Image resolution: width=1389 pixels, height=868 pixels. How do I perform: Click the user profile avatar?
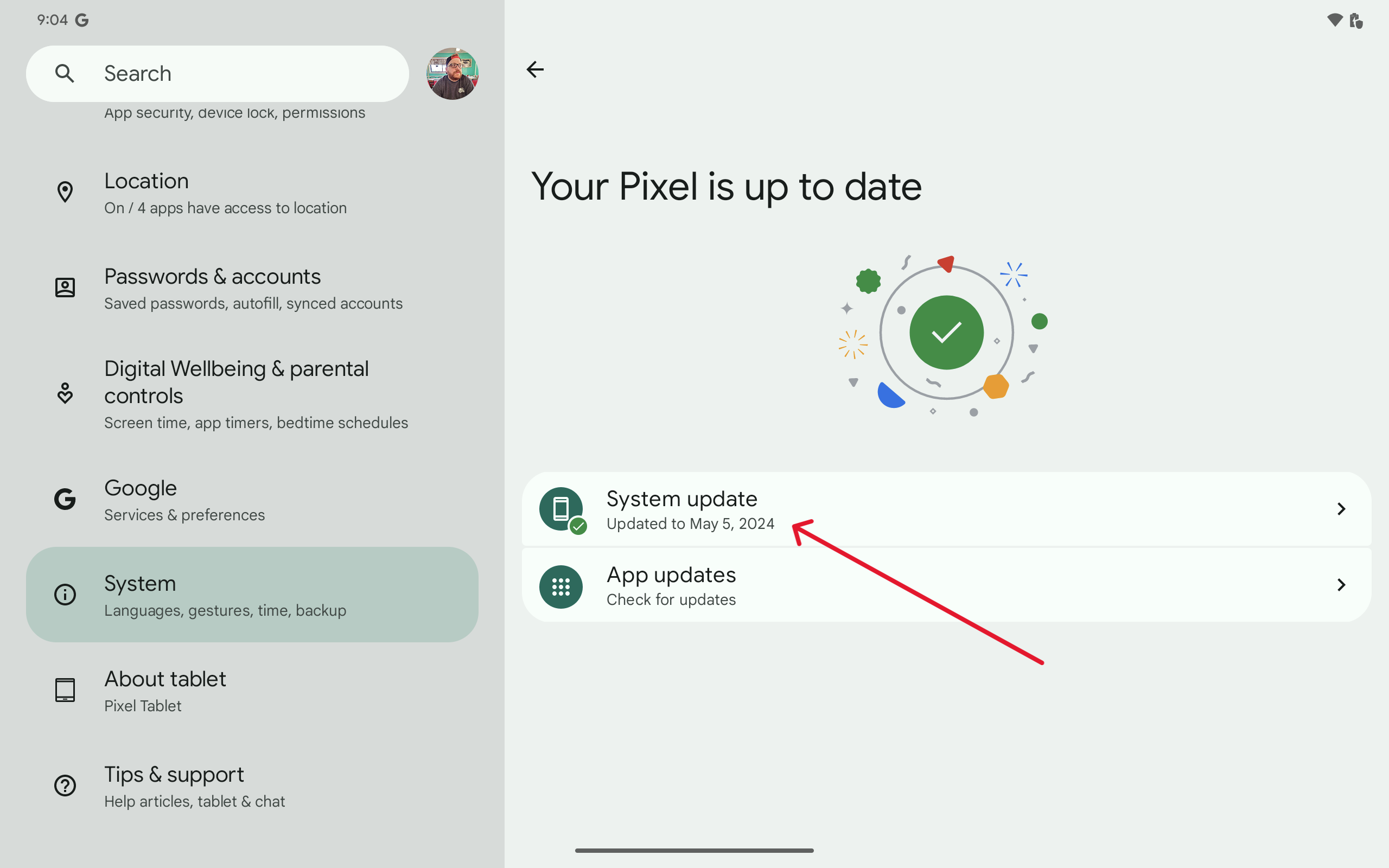point(453,73)
